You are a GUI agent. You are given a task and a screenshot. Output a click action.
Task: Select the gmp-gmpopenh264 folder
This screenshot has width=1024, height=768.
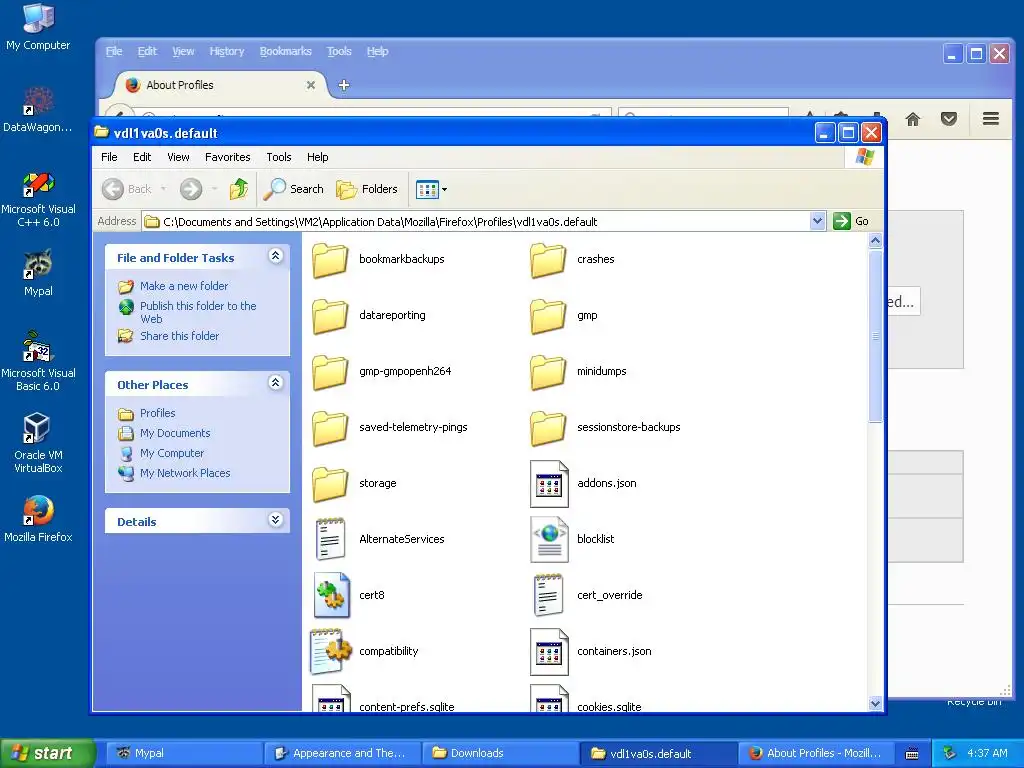(x=382, y=372)
